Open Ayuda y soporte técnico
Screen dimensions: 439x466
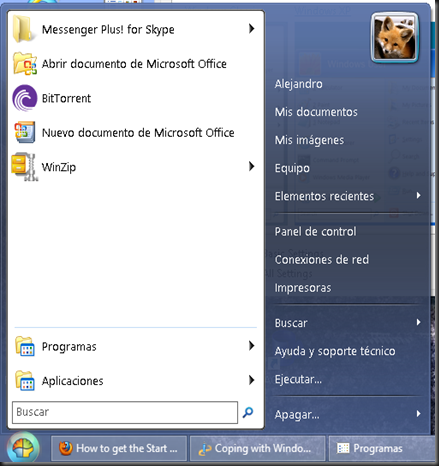[335, 351]
